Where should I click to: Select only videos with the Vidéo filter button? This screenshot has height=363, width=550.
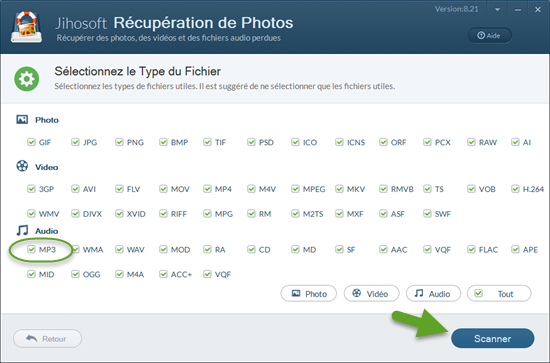point(371,294)
